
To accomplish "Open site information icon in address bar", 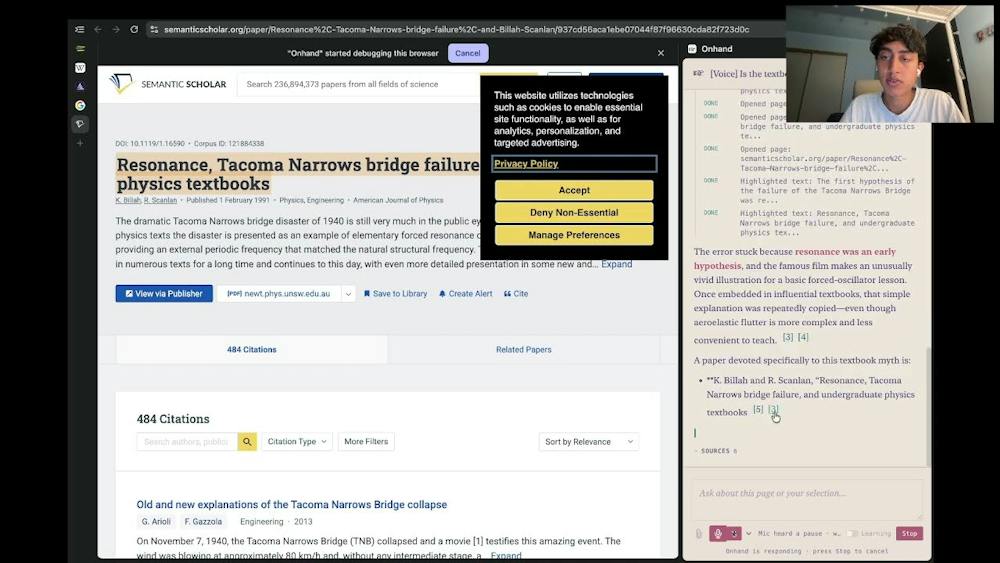I will [154, 29].
